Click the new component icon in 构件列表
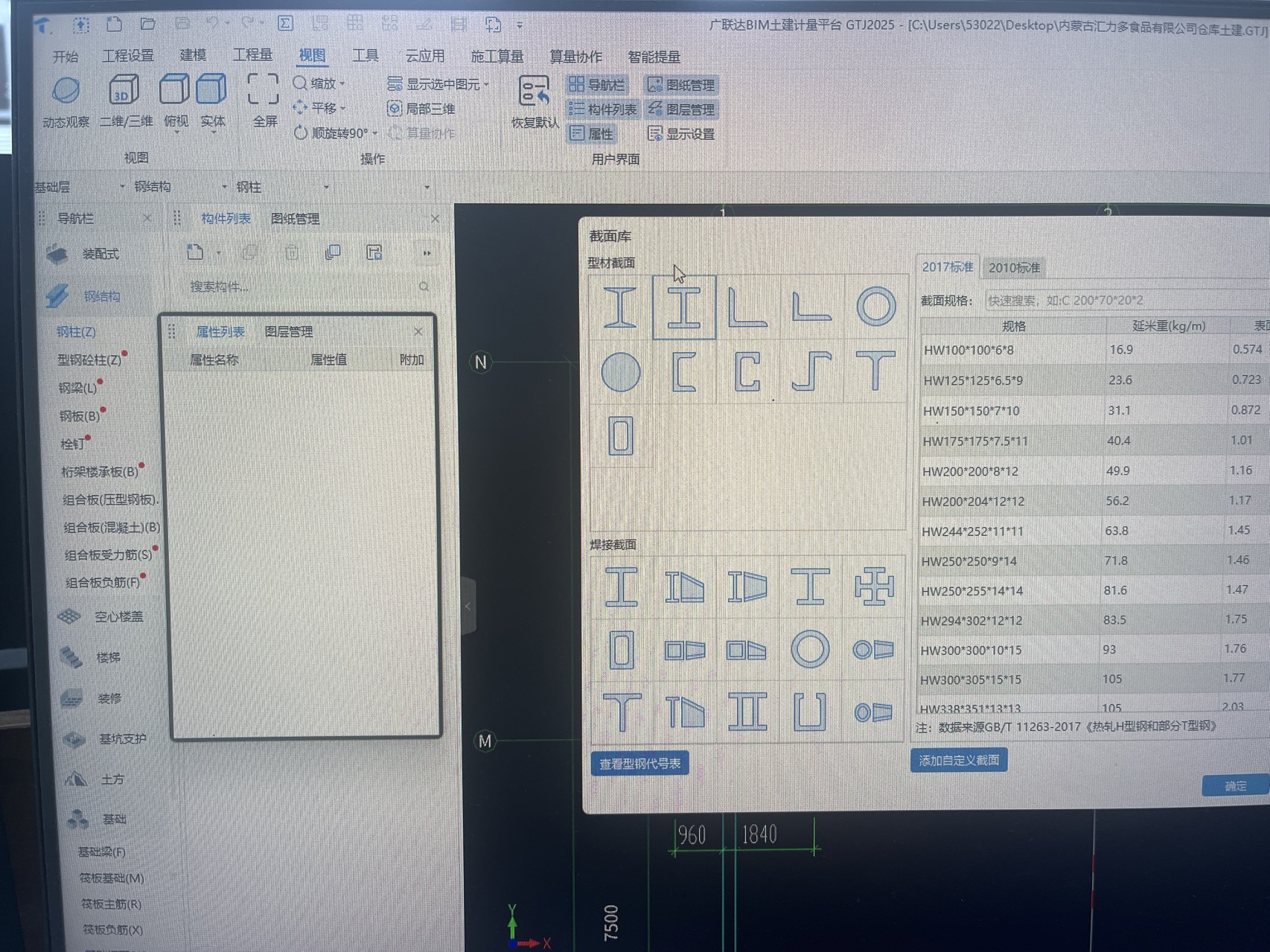1270x952 pixels. 195,252
